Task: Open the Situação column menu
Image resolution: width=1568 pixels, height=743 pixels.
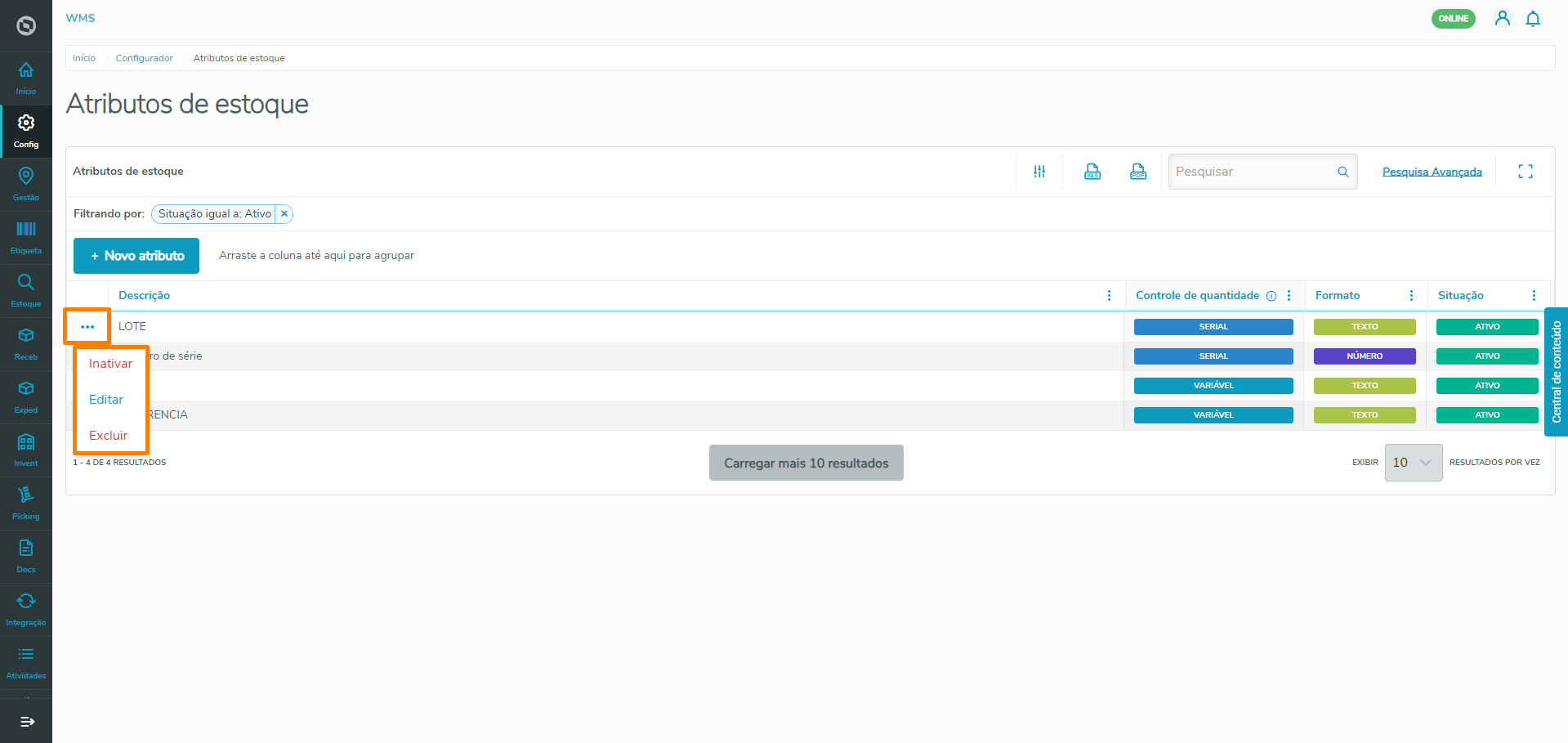Action: [x=1534, y=296]
